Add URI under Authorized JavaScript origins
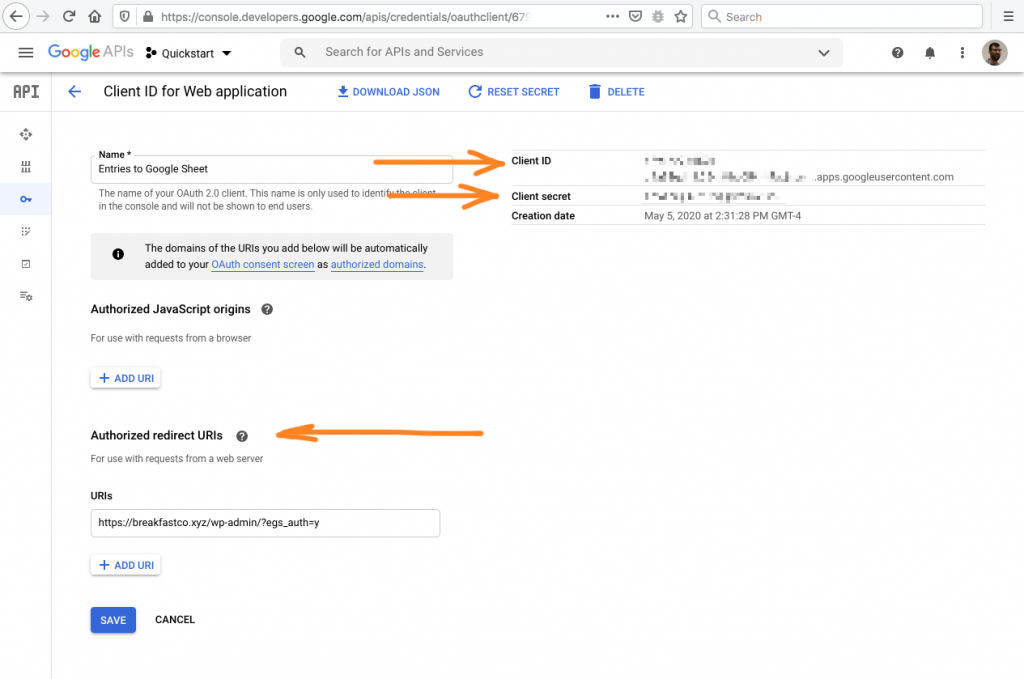1024x679 pixels. click(126, 378)
